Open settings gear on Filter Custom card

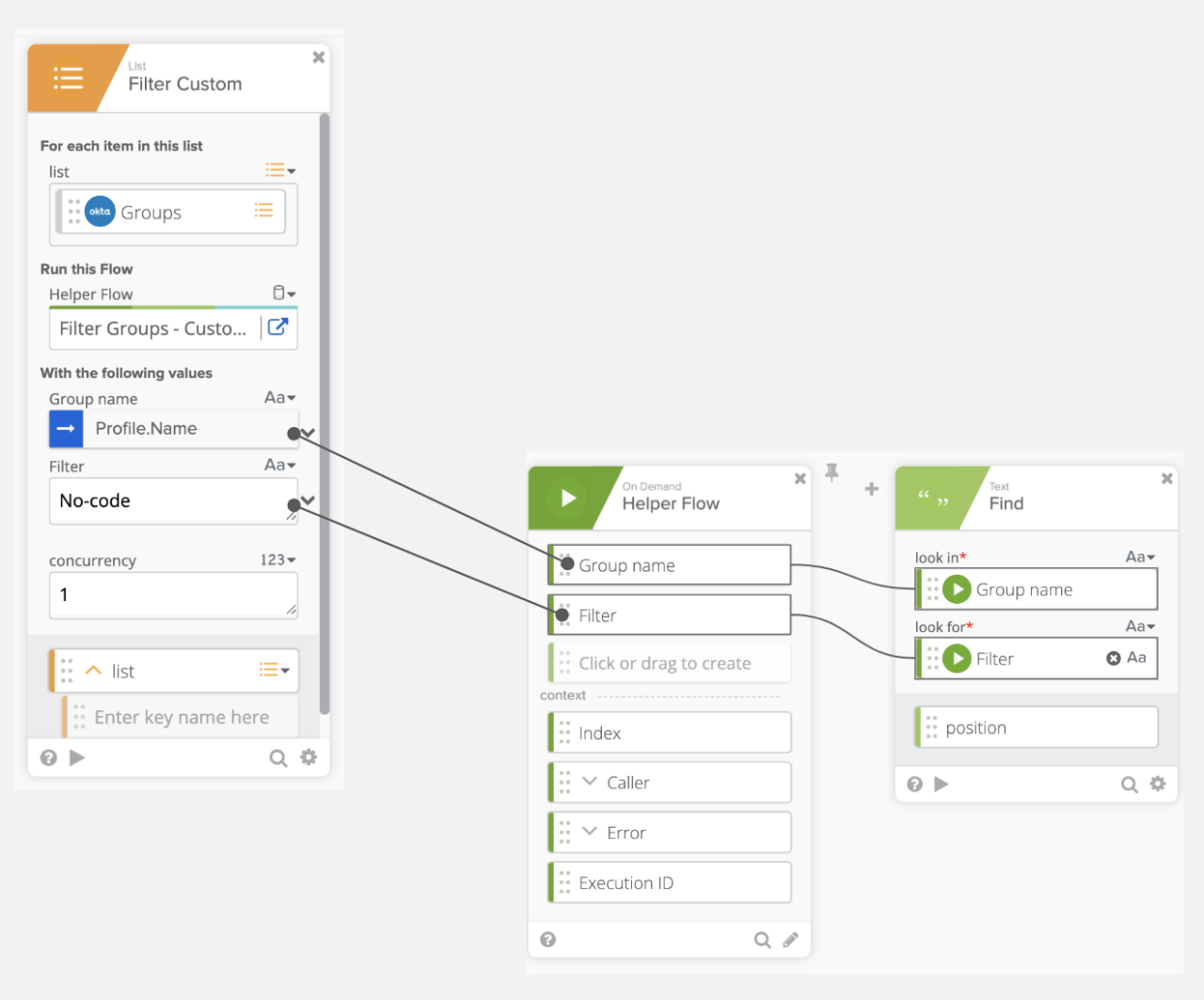pyautogui.click(x=309, y=757)
